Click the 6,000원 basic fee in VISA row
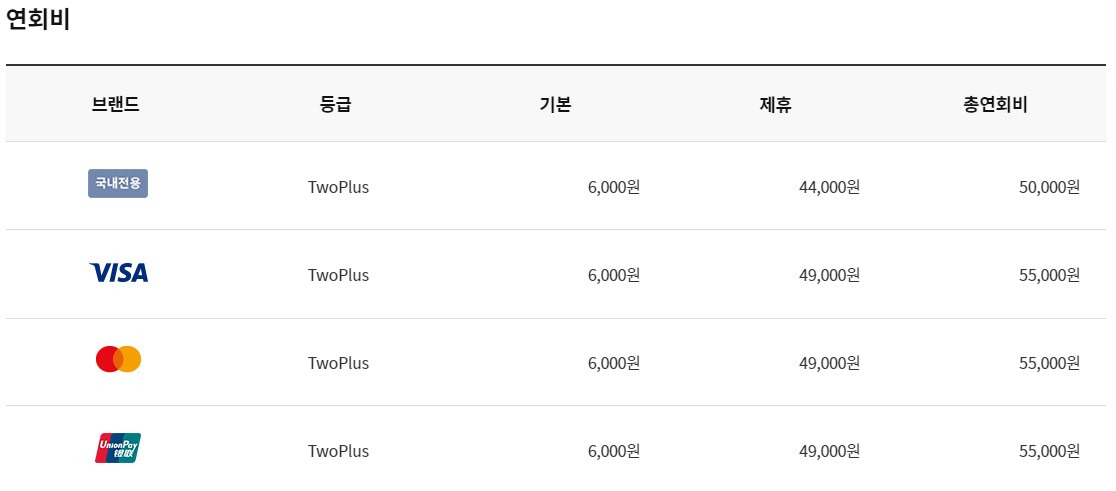Screen dimensions: 1116x491 point(613,275)
